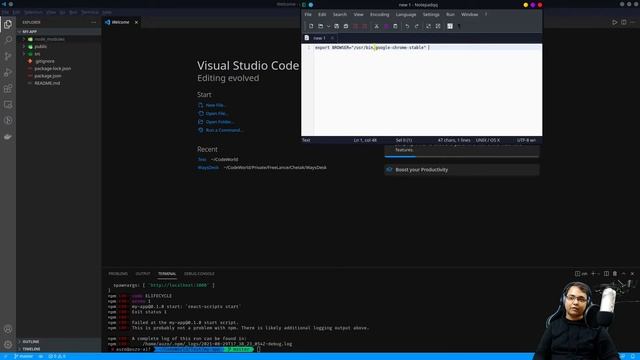This screenshot has height=360, width=640.
Task: Open Boost your Productivity walkthrough
Action: coord(462,170)
